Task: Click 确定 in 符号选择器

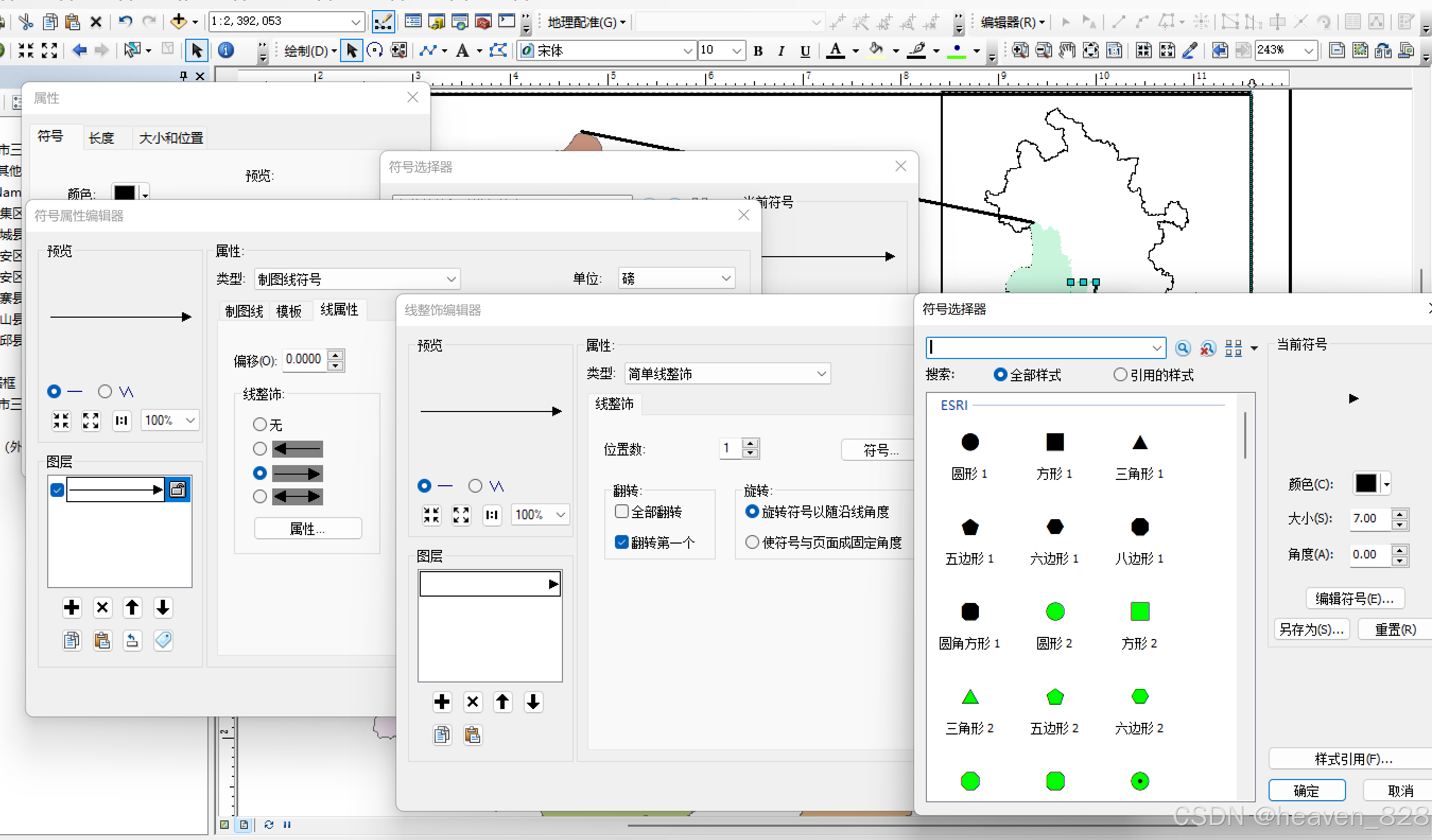Action: tap(1306, 791)
